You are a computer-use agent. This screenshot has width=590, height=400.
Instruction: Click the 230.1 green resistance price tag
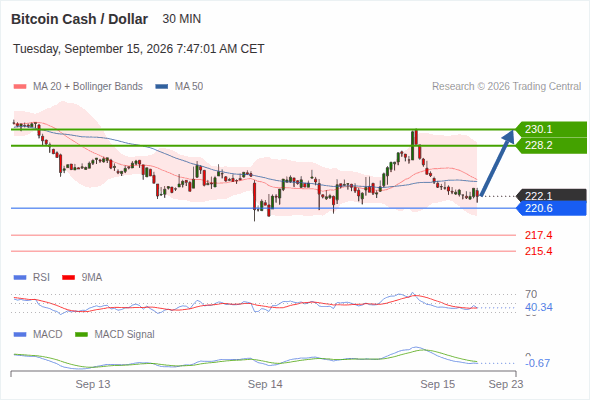(x=551, y=129)
